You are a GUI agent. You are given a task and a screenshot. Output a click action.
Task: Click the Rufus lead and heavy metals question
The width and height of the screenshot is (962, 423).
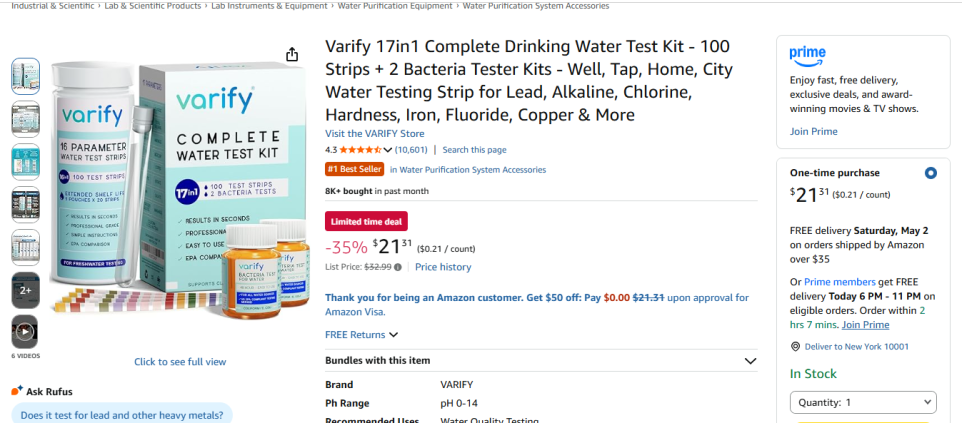point(122,415)
